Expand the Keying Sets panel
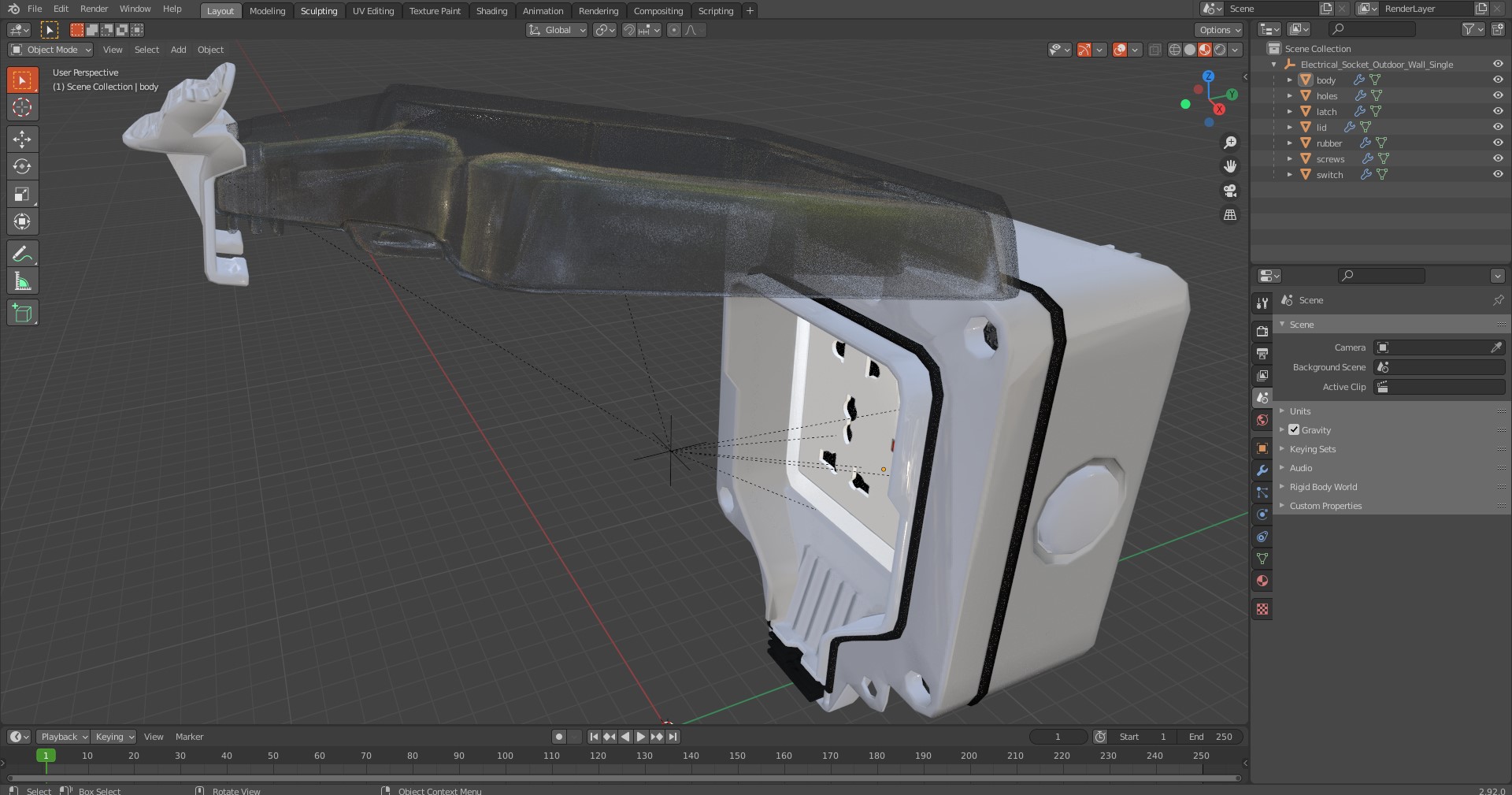 (1313, 449)
